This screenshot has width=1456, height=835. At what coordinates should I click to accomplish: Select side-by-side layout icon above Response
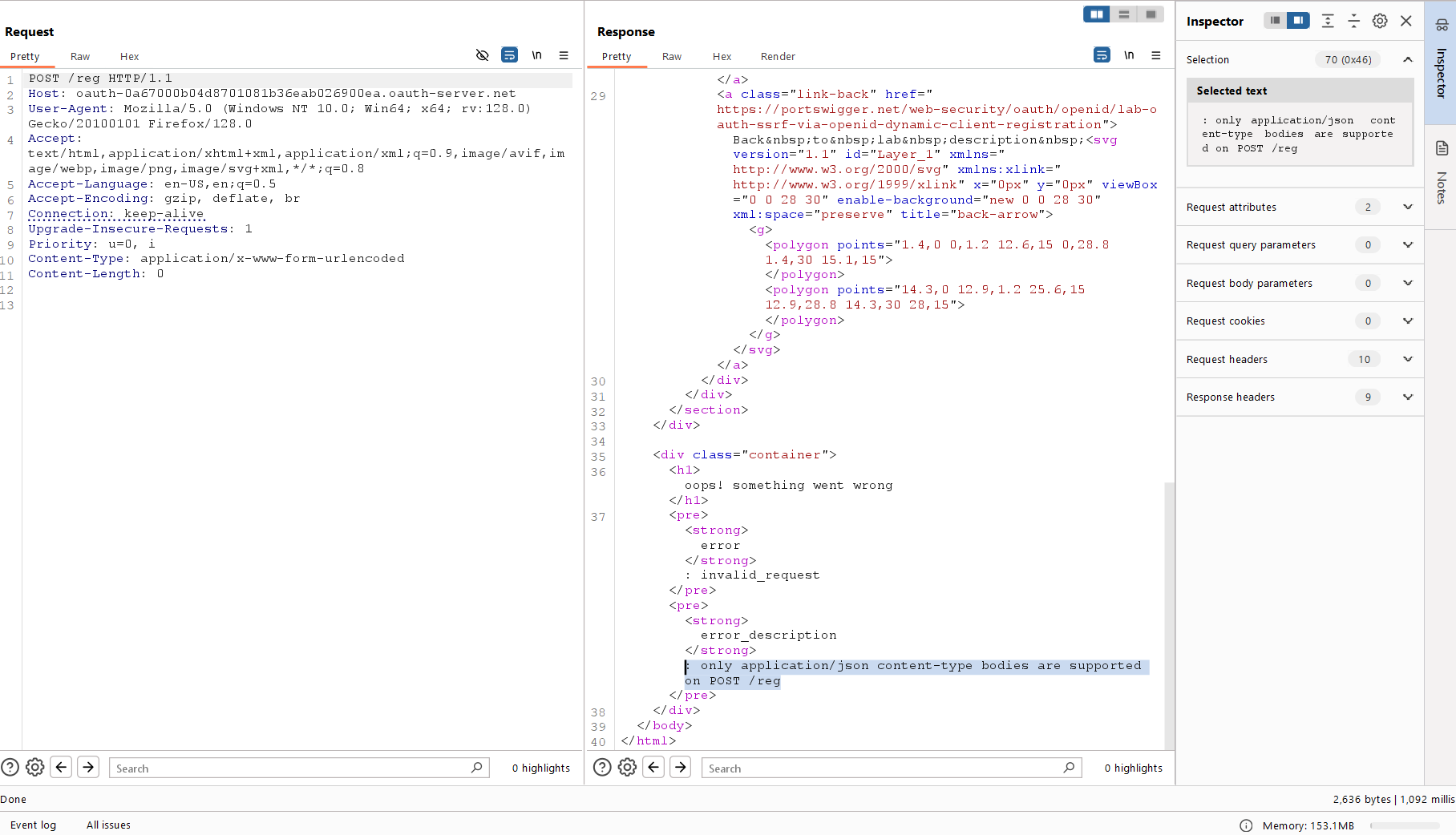tap(1096, 14)
